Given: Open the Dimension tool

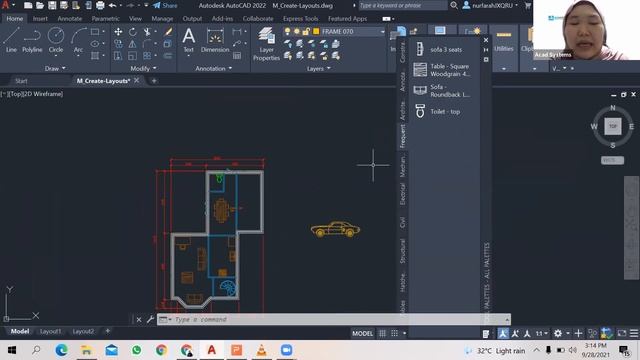Looking at the screenshot, I should coord(215,40).
